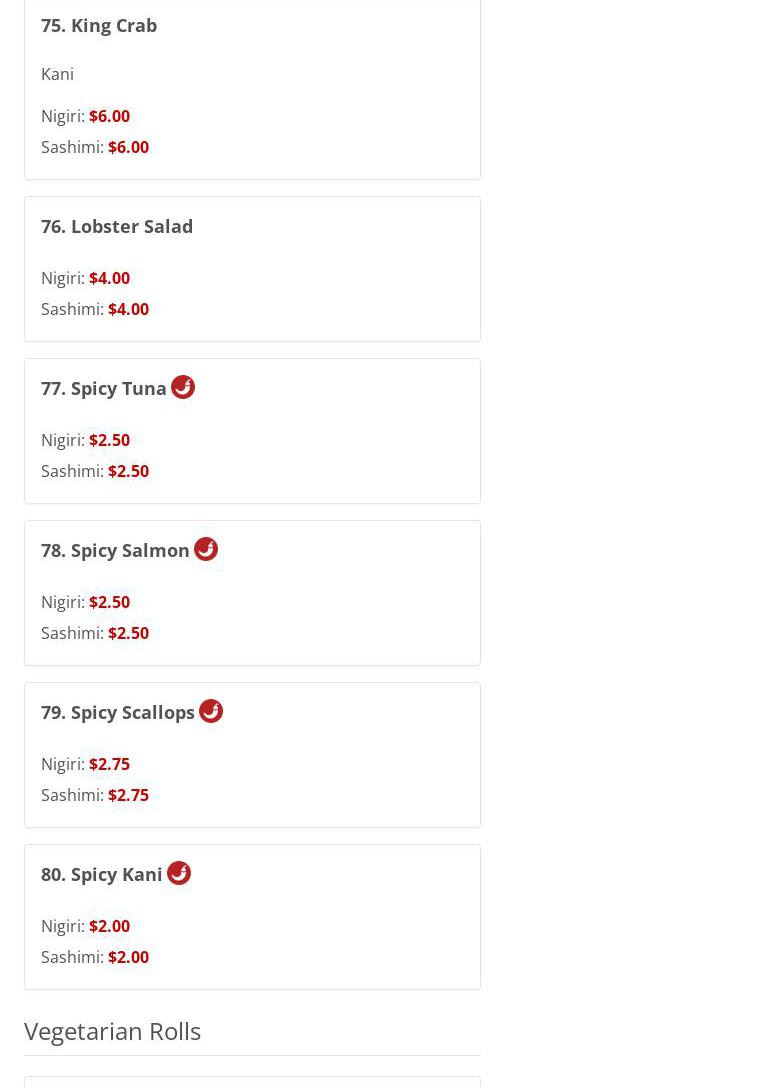Choose Spicy Tuna Sashimi $2.50 price
The image size is (770, 1087).
tap(95, 471)
